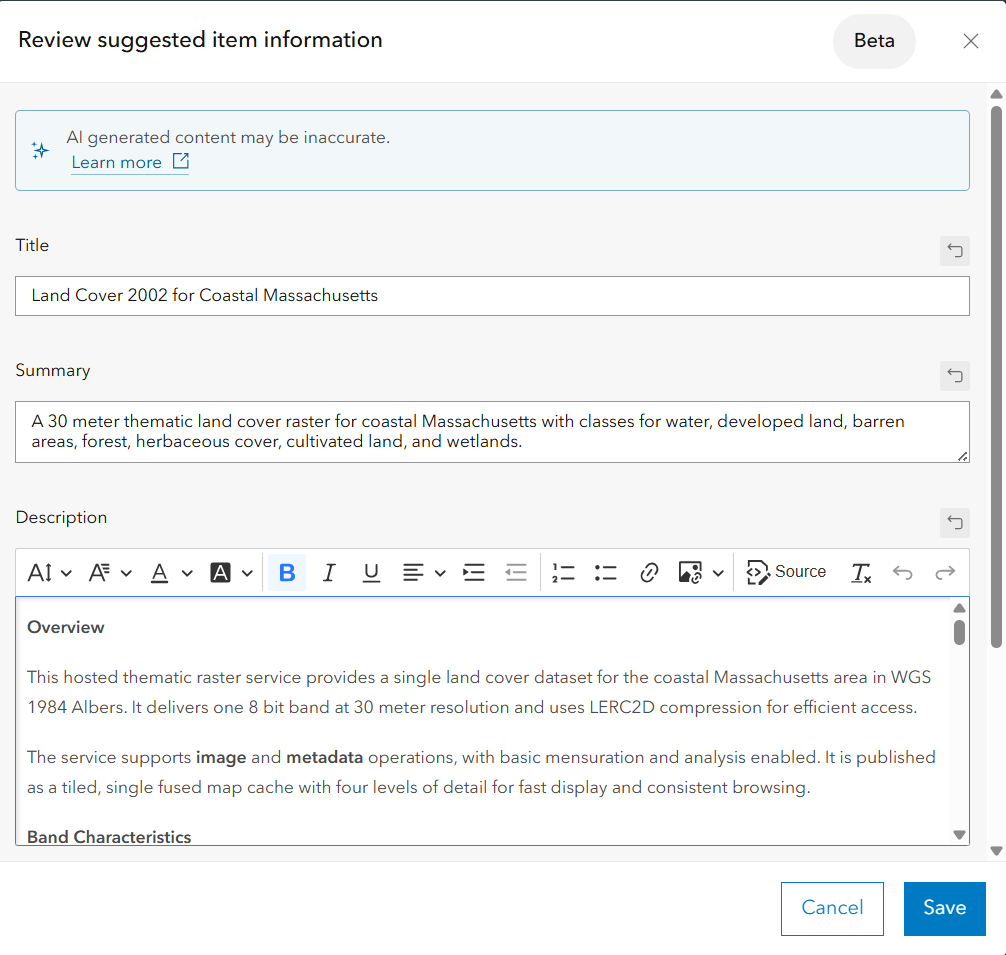The height and width of the screenshot is (955, 1006).
Task: Click the dialog's main scrollbar thumb
Action: tap(996, 377)
